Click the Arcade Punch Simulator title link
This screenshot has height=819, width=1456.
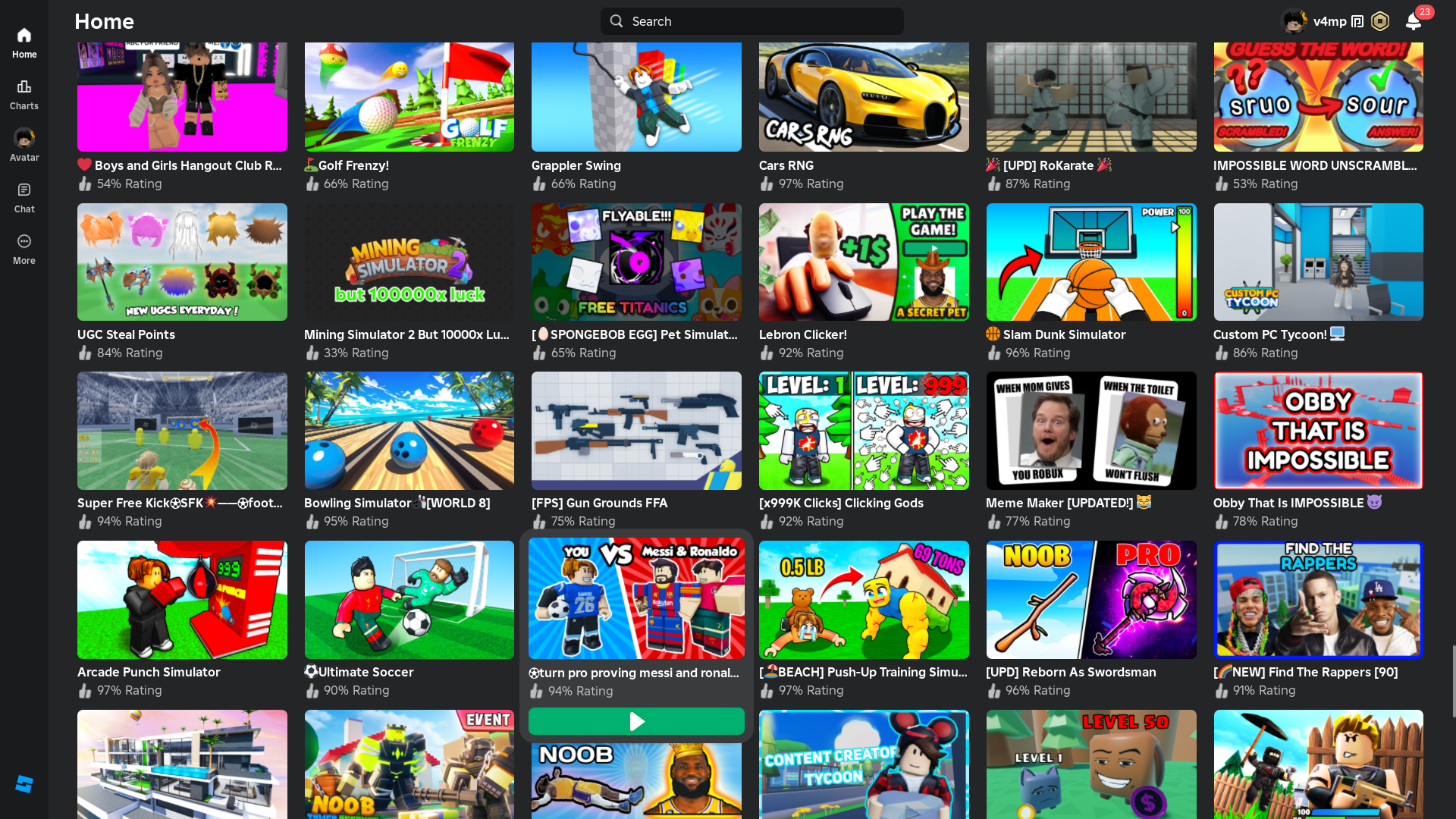coord(149,672)
